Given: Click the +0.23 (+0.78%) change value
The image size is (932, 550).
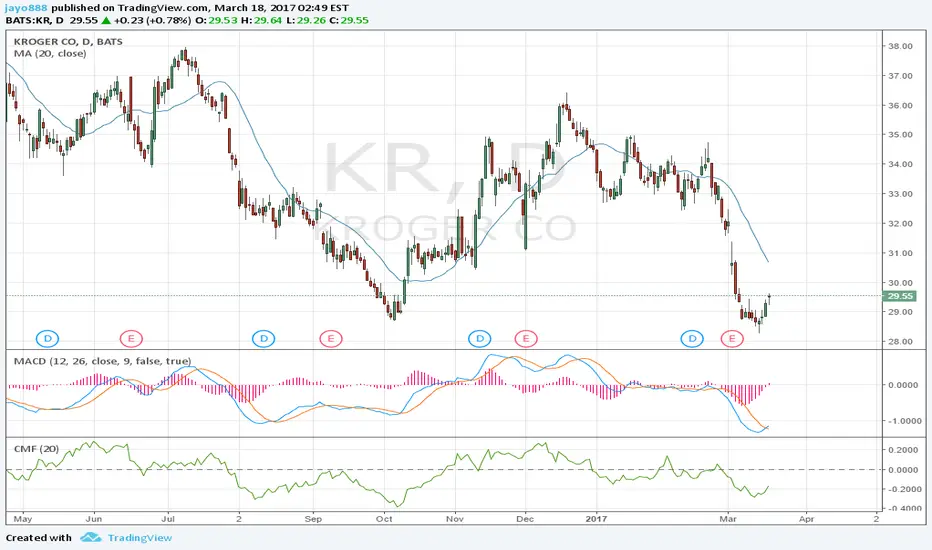Looking at the screenshot, I should 152,20.
